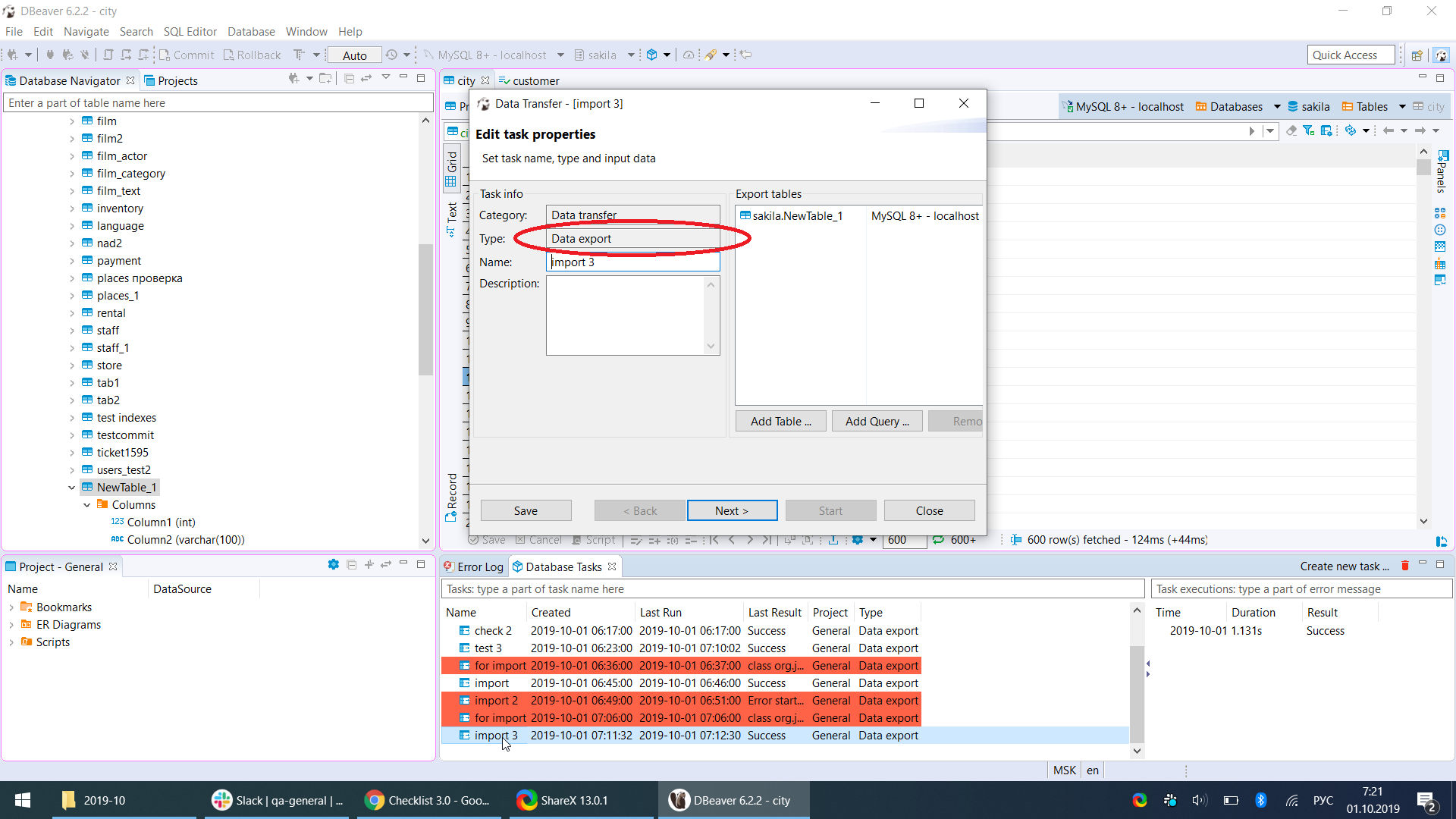Screen dimensions: 1456x819
Task: Collapse the NewTable_1 tree node
Action: (72, 487)
